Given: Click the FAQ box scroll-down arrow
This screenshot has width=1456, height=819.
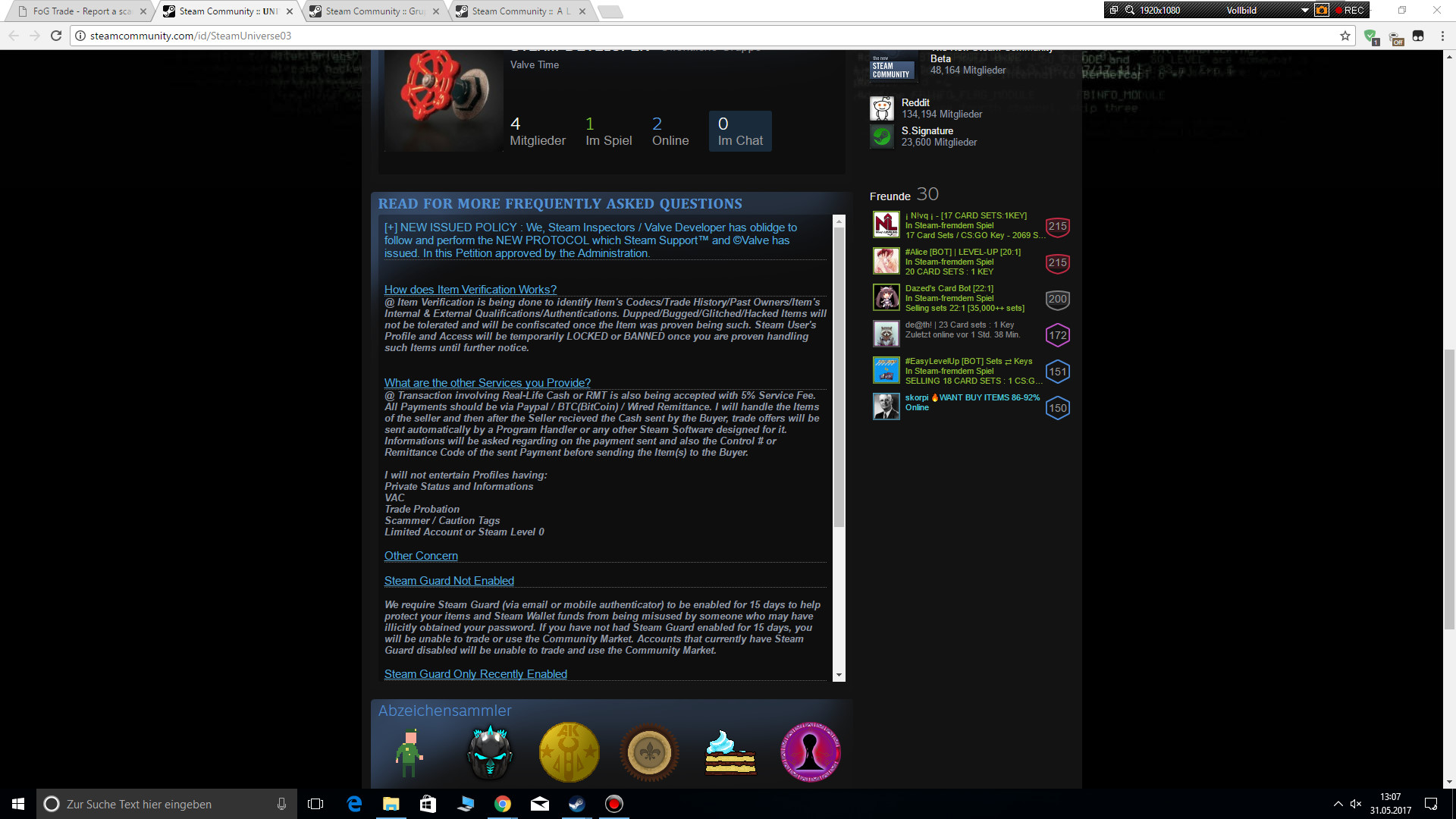Looking at the screenshot, I should 839,675.
